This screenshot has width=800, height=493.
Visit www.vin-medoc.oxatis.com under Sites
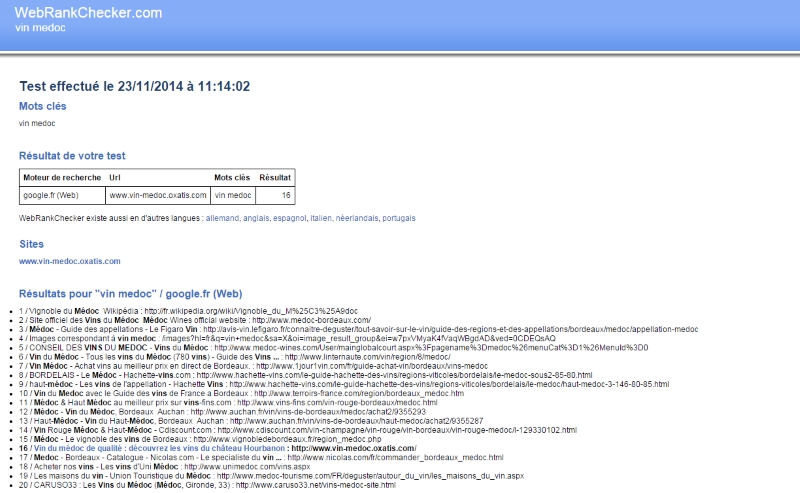(x=69, y=261)
